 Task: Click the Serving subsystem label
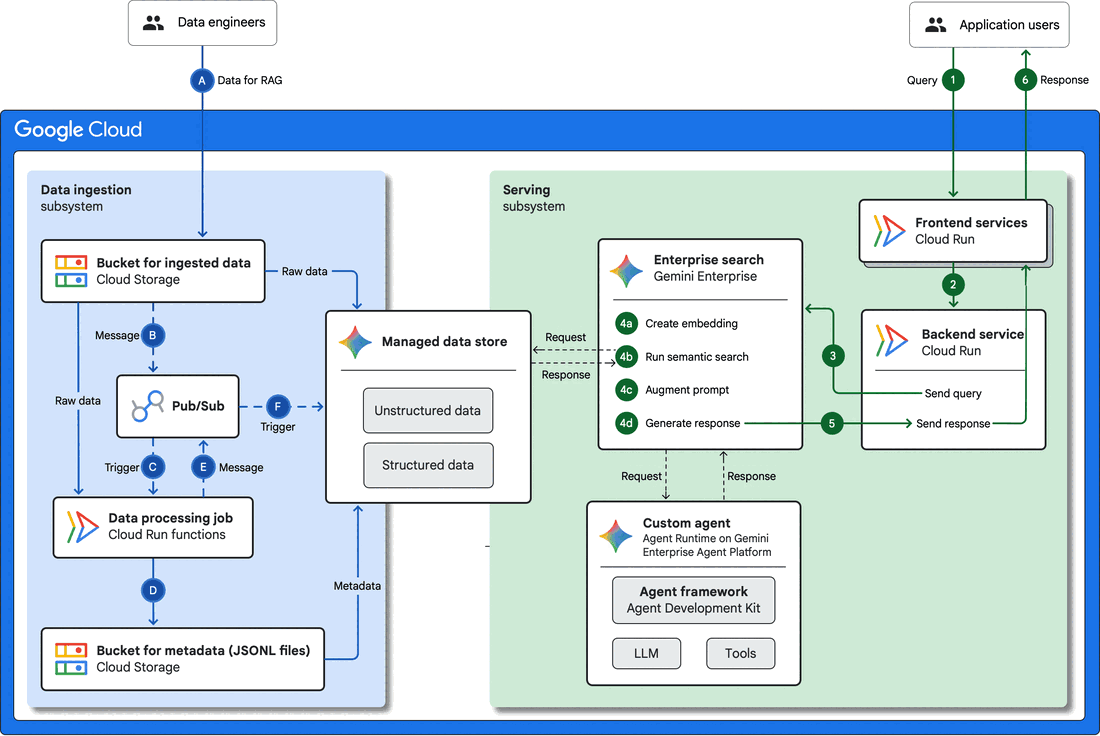coord(533,198)
